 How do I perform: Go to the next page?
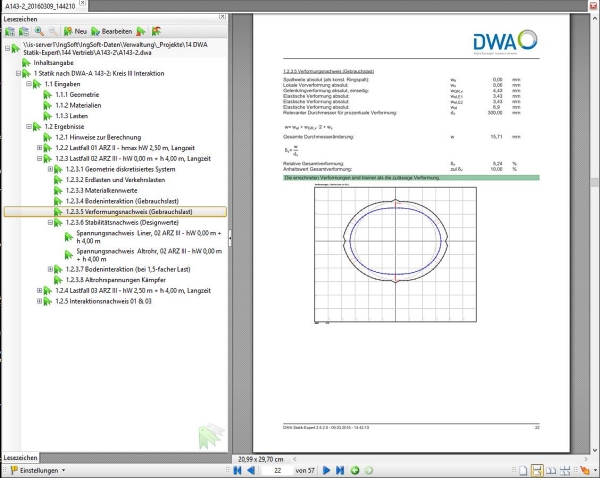326,469
